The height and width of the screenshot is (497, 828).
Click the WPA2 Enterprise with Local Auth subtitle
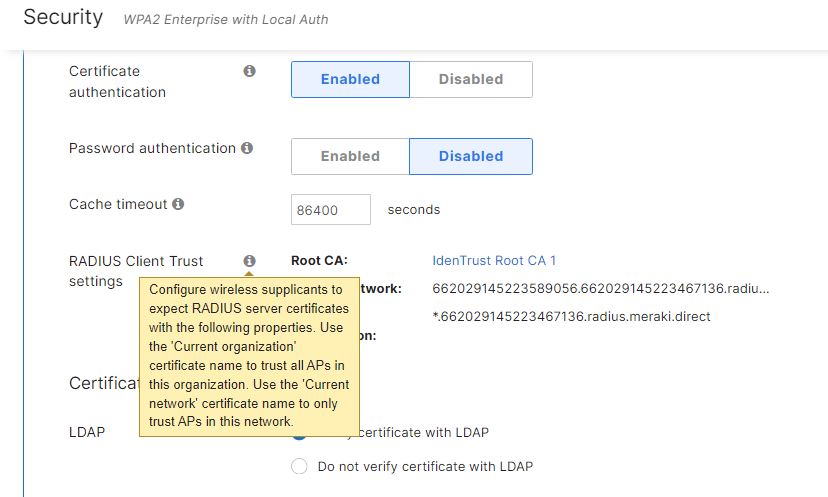(x=225, y=19)
